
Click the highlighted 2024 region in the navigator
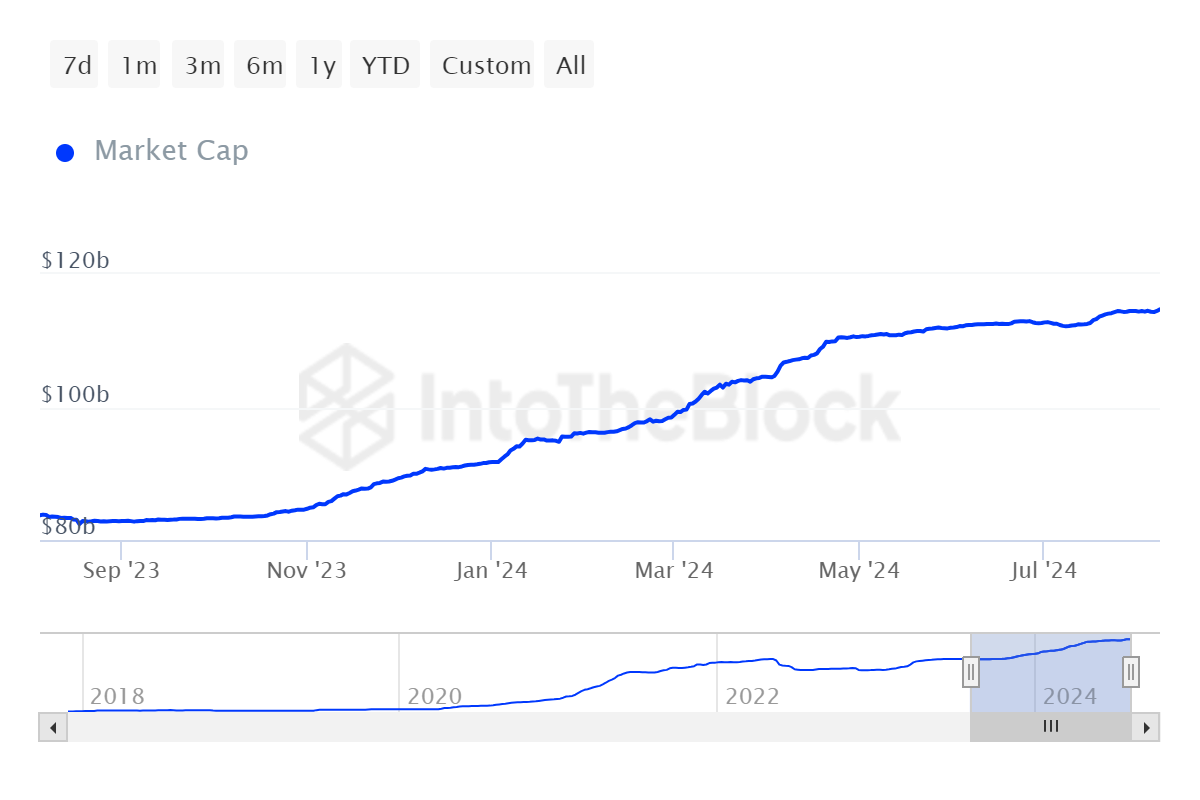(1050, 690)
